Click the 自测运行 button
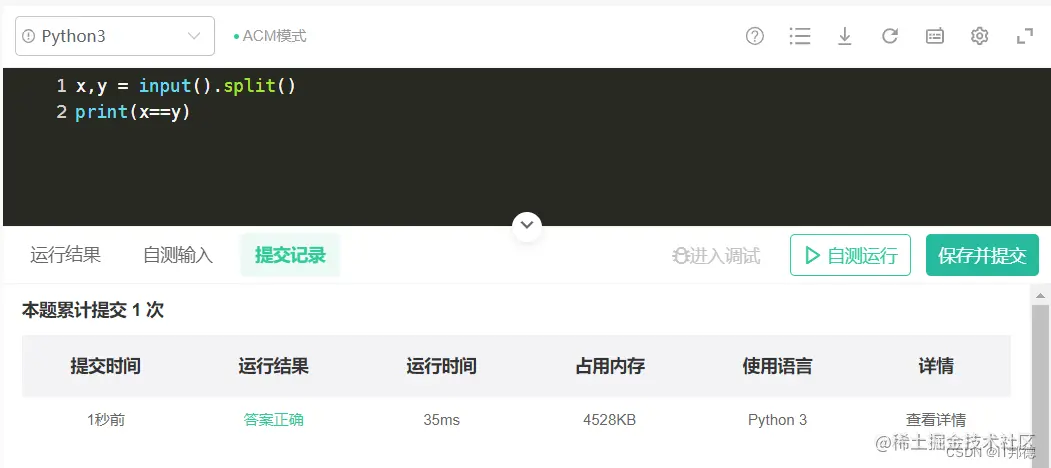 (x=850, y=255)
